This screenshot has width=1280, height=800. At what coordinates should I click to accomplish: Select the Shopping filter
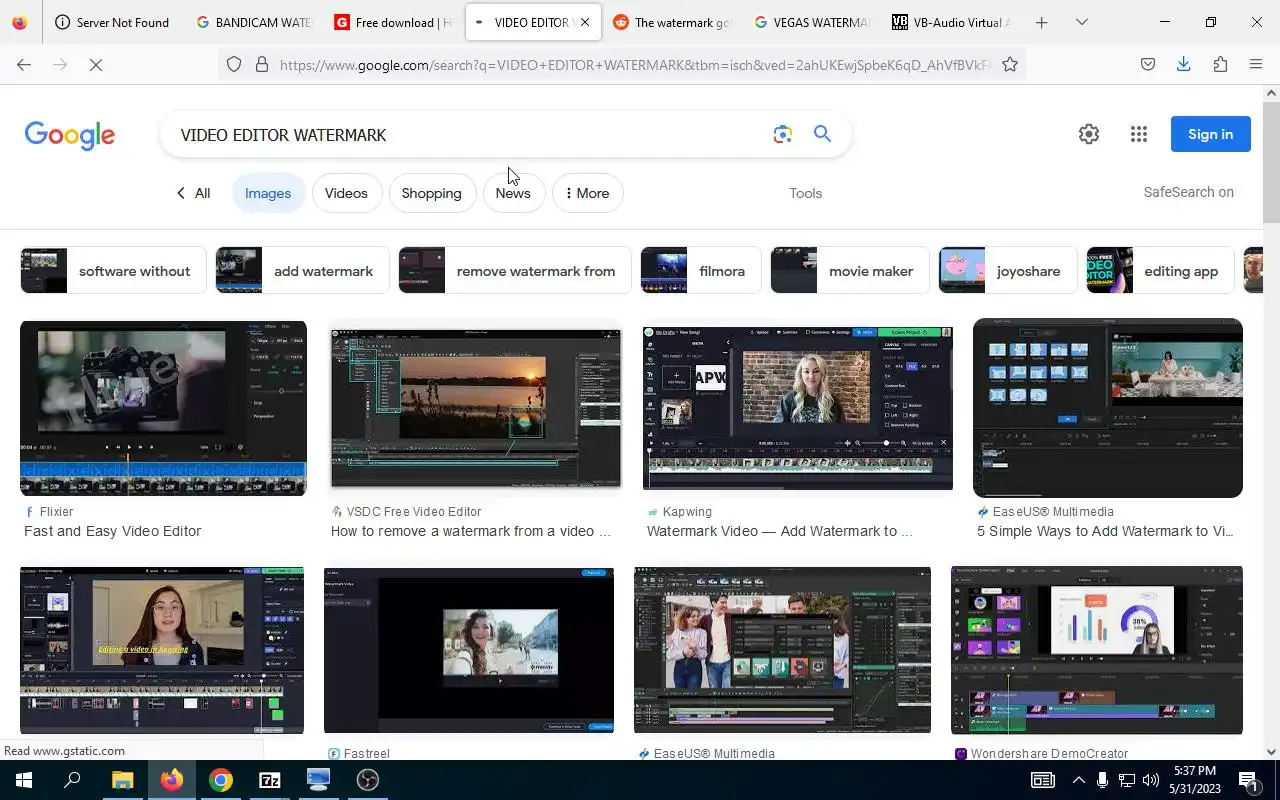431,193
